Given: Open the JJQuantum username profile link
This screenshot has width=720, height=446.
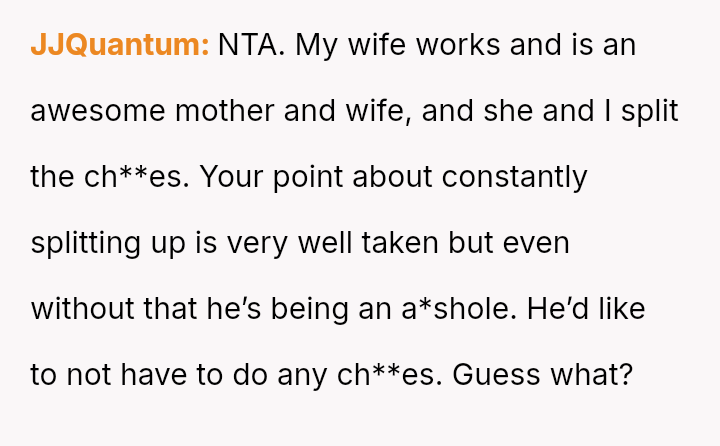Looking at the screenshot, I should pyautogui.click(x=119, y=46).
